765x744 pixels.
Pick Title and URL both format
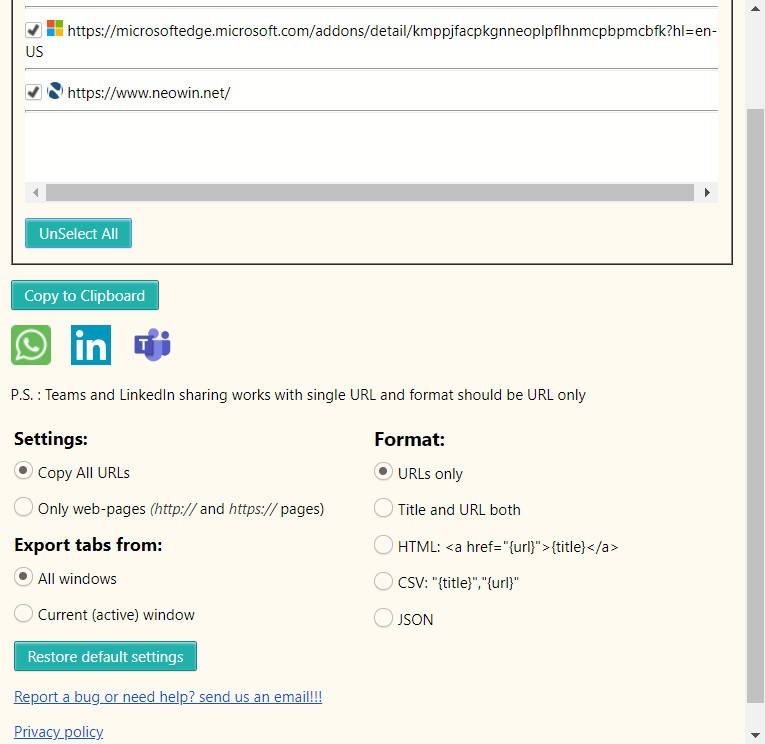click(383, 508)
